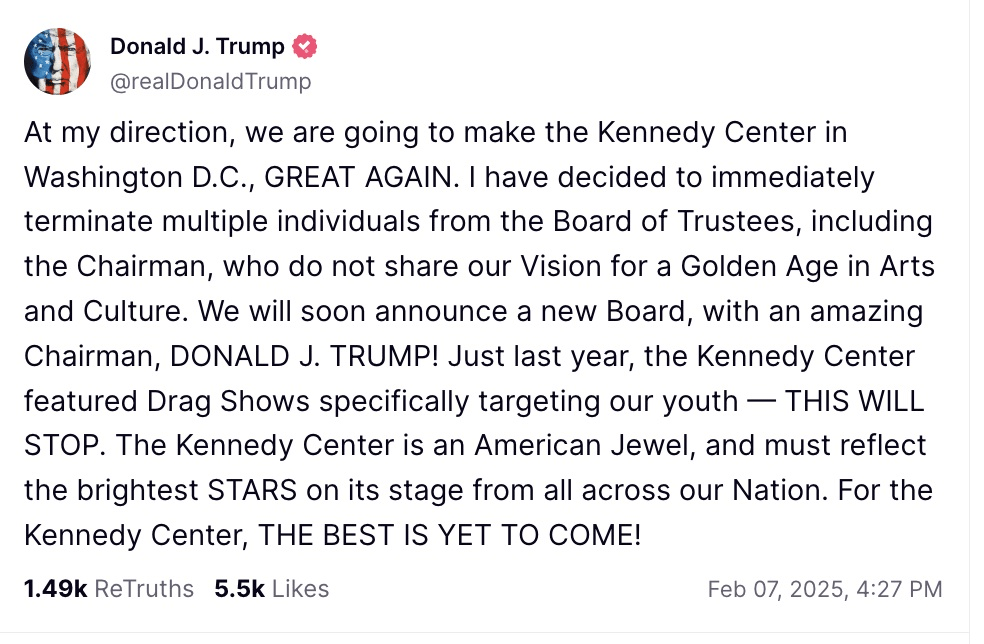
Task: Click the Feb 07, 2025 timestamp
Action: [824, 589]
